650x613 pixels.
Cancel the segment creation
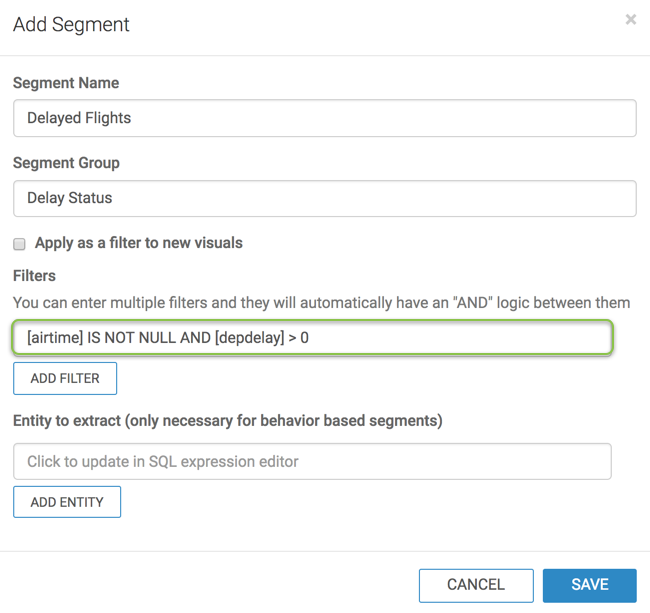(x=475, y=585)
